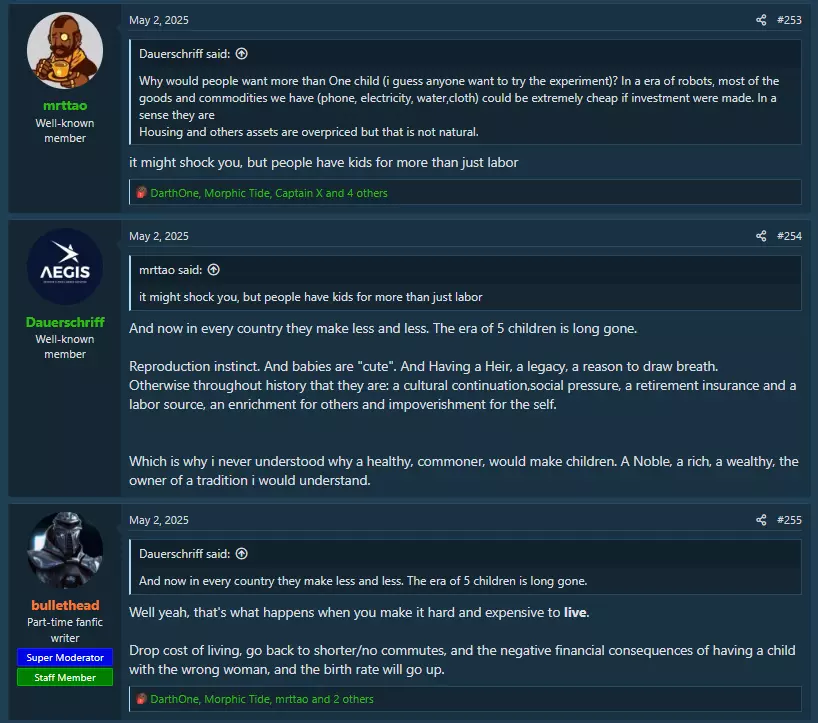This screenshot has height=723, width=818.
Task: Click the share icon on post #255
Action: pyautogui.click(x=761, y=520)
